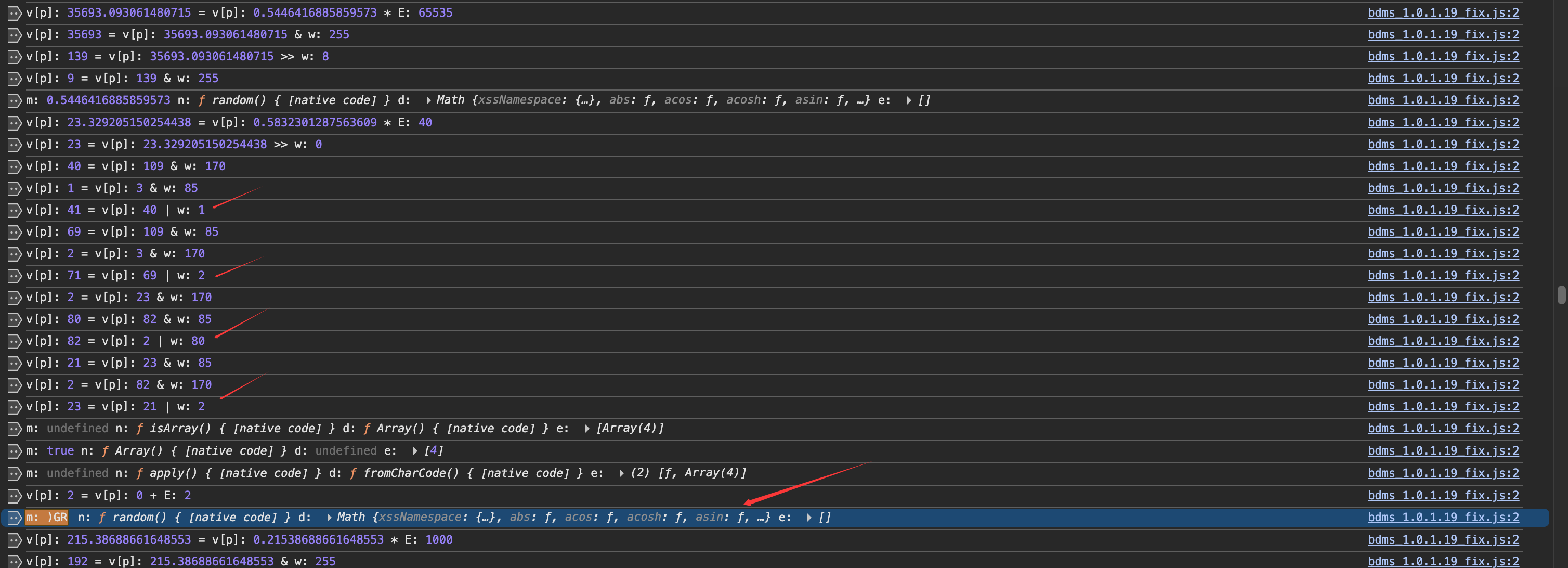Open source link on highlighted 'm: )GR' row
This screenshot has height=568, width=1568.
[1443, 518]
